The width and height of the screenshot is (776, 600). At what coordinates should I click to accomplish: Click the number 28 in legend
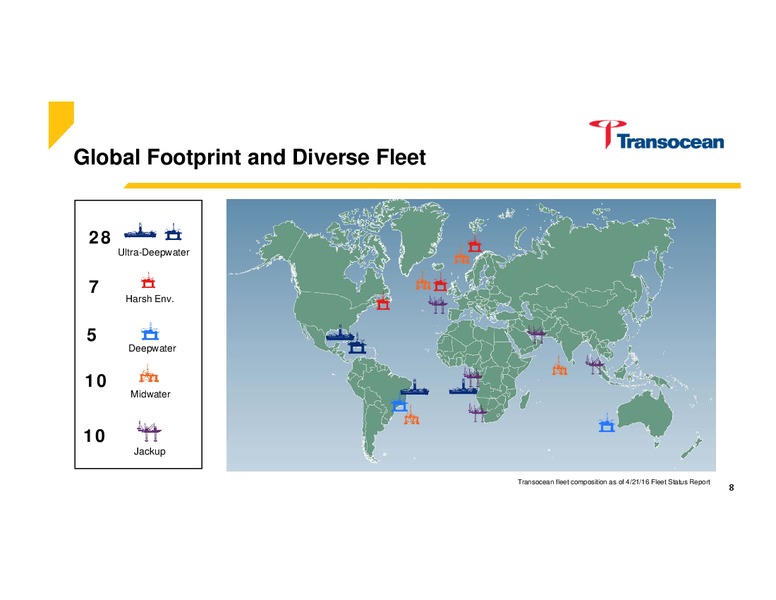pos(100,238)
